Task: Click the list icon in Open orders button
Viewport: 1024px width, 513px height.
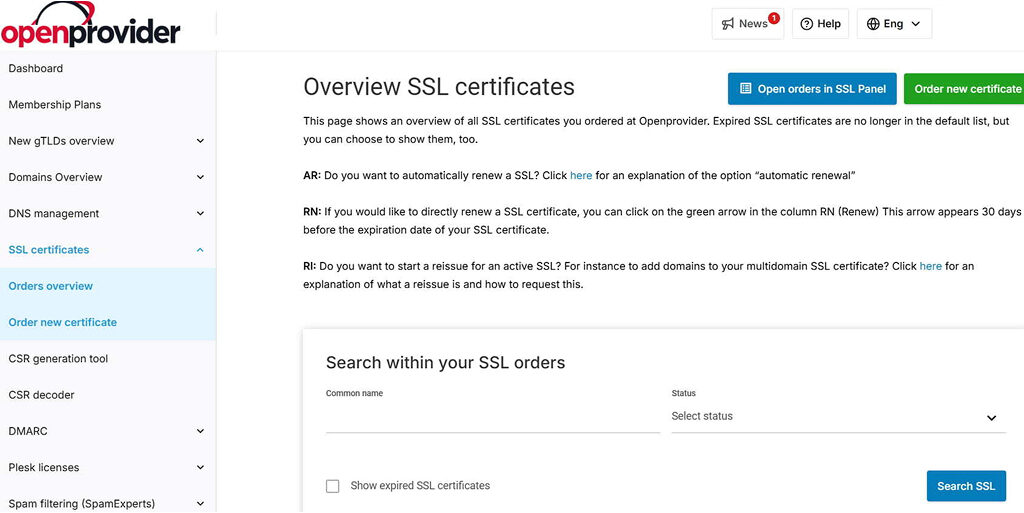Action: click(745, 89)
